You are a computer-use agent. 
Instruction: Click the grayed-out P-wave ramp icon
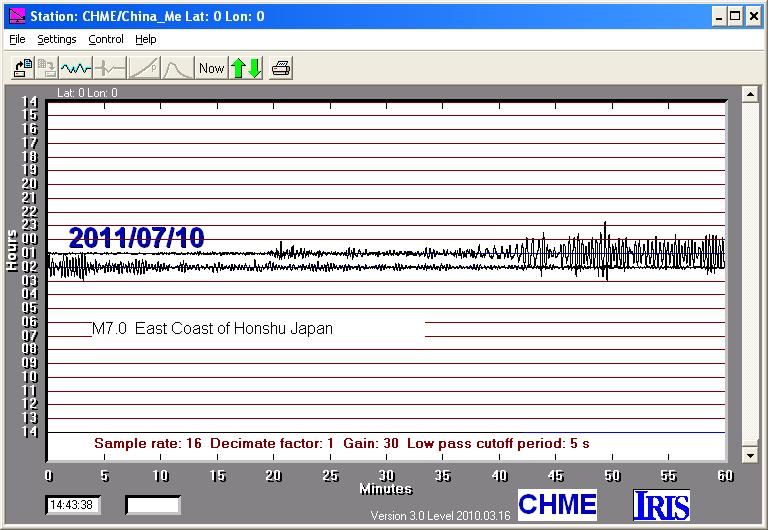tap(144, 68)
